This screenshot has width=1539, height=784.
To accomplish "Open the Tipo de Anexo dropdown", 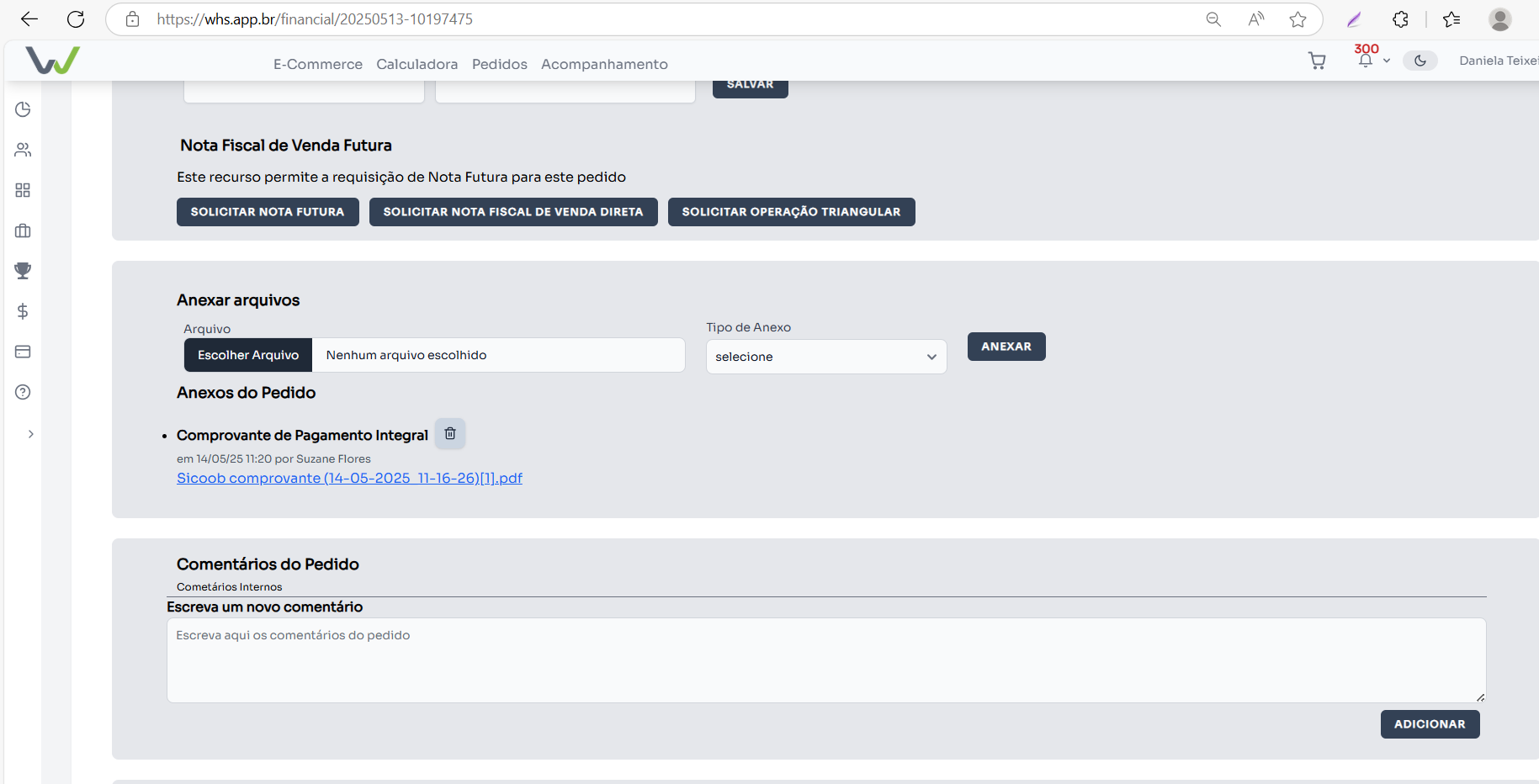I will coord(825,357).
